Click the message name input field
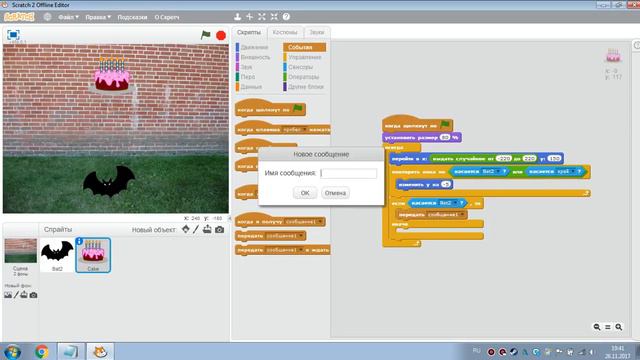This screenshot has width=640, height=360. point(349,173)
